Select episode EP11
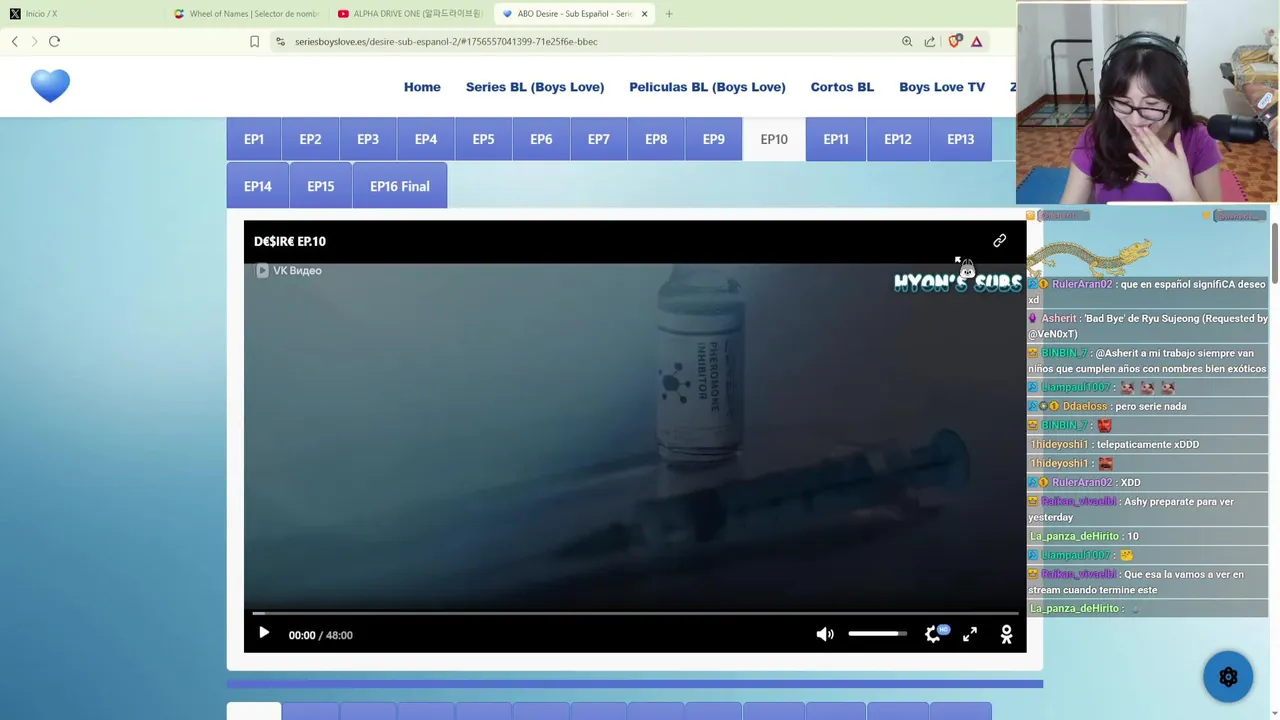This screenshot has height=720, width=1280. 836,139
